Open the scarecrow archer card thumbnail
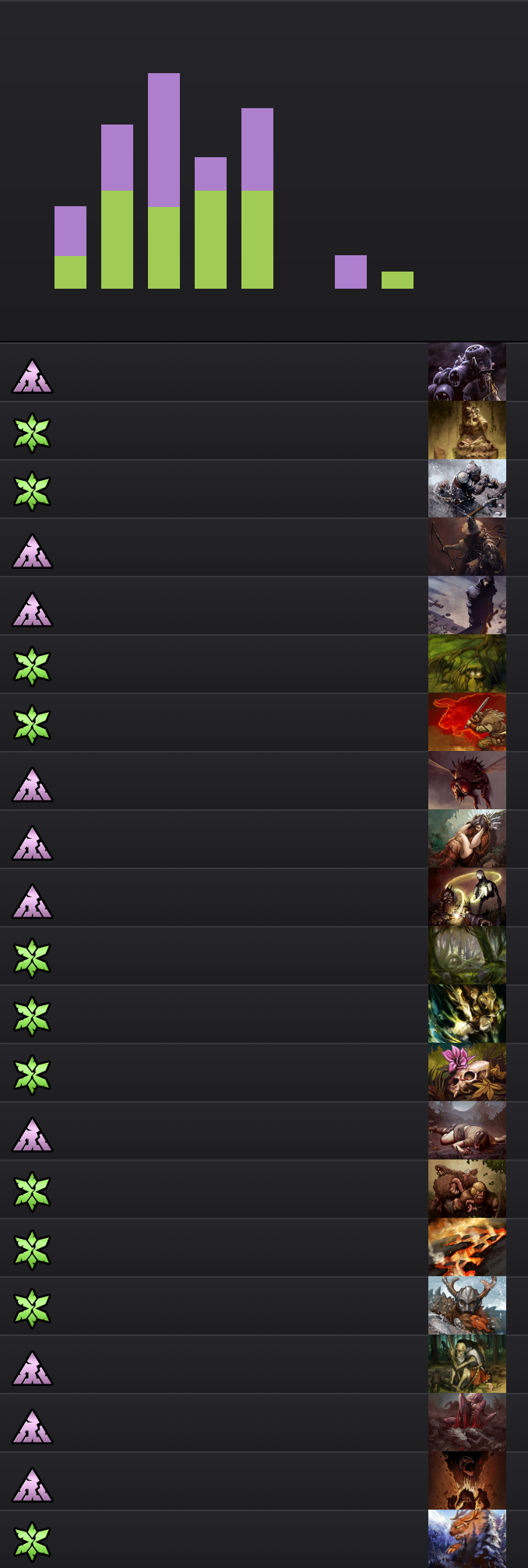The height and width of the screenshot is (1568, 528). pyautogui.click(x=467, y=547)
